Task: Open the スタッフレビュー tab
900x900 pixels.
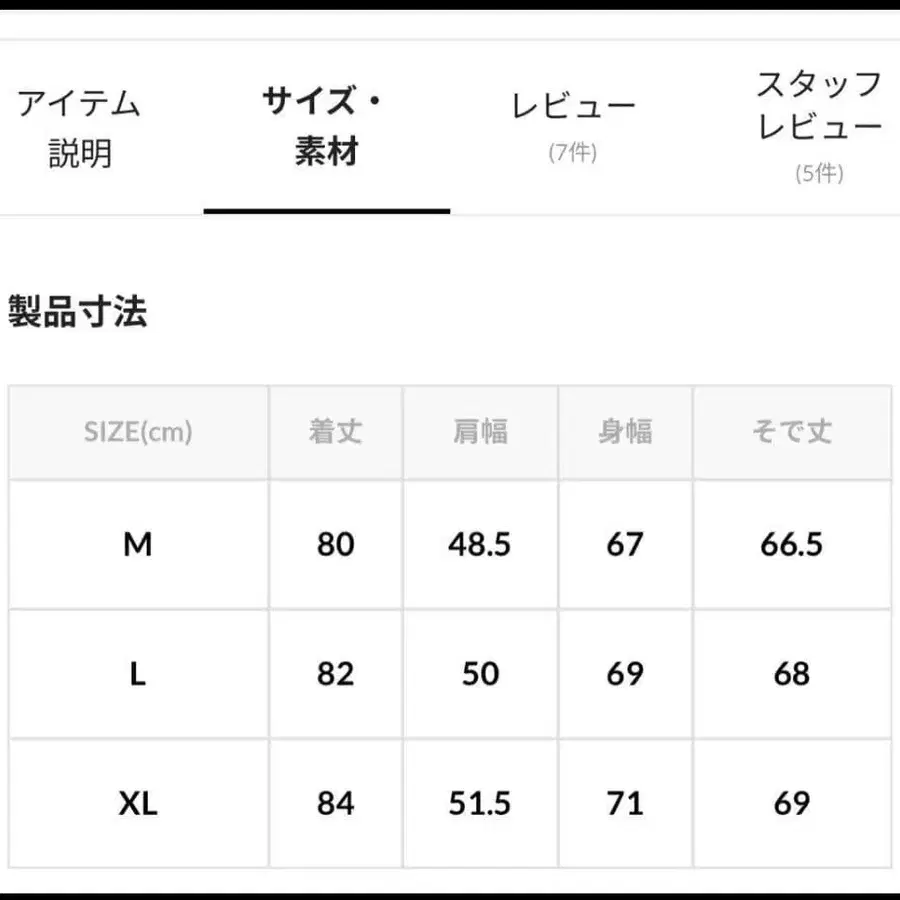Action: pyautogui.click(x=820, y=110)
